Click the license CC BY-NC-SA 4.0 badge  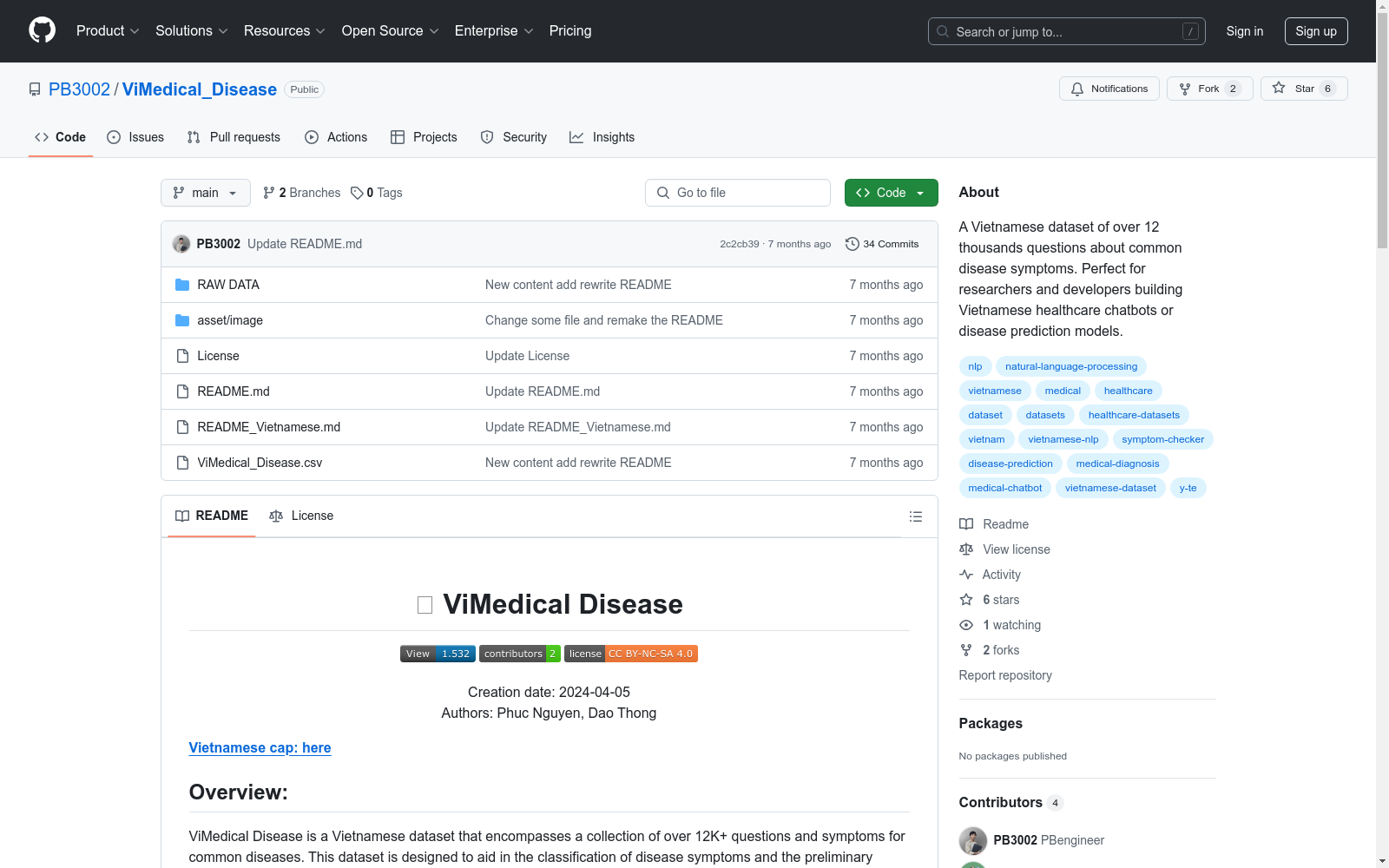coord(631,654)
